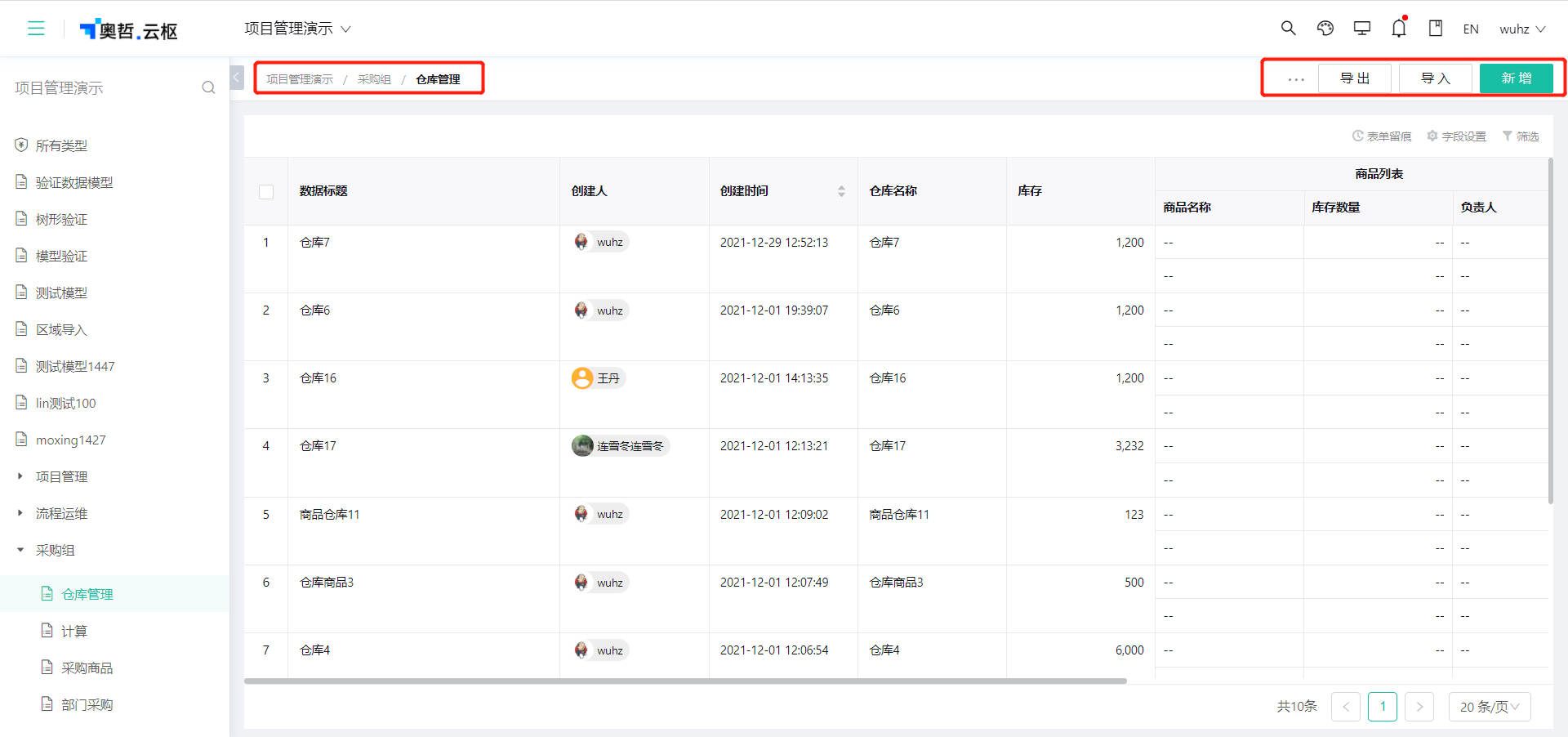Open record 商品仓库11 title

point(329,515)
